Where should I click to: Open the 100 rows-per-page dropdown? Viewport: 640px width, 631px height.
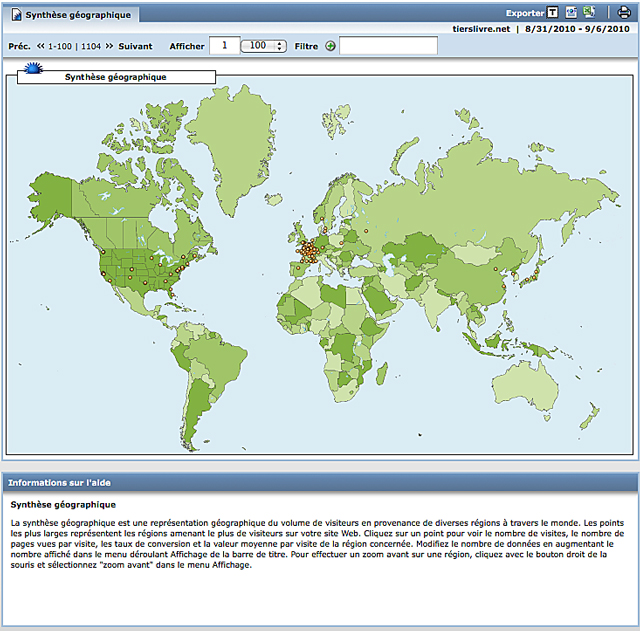tap(265, 46)
